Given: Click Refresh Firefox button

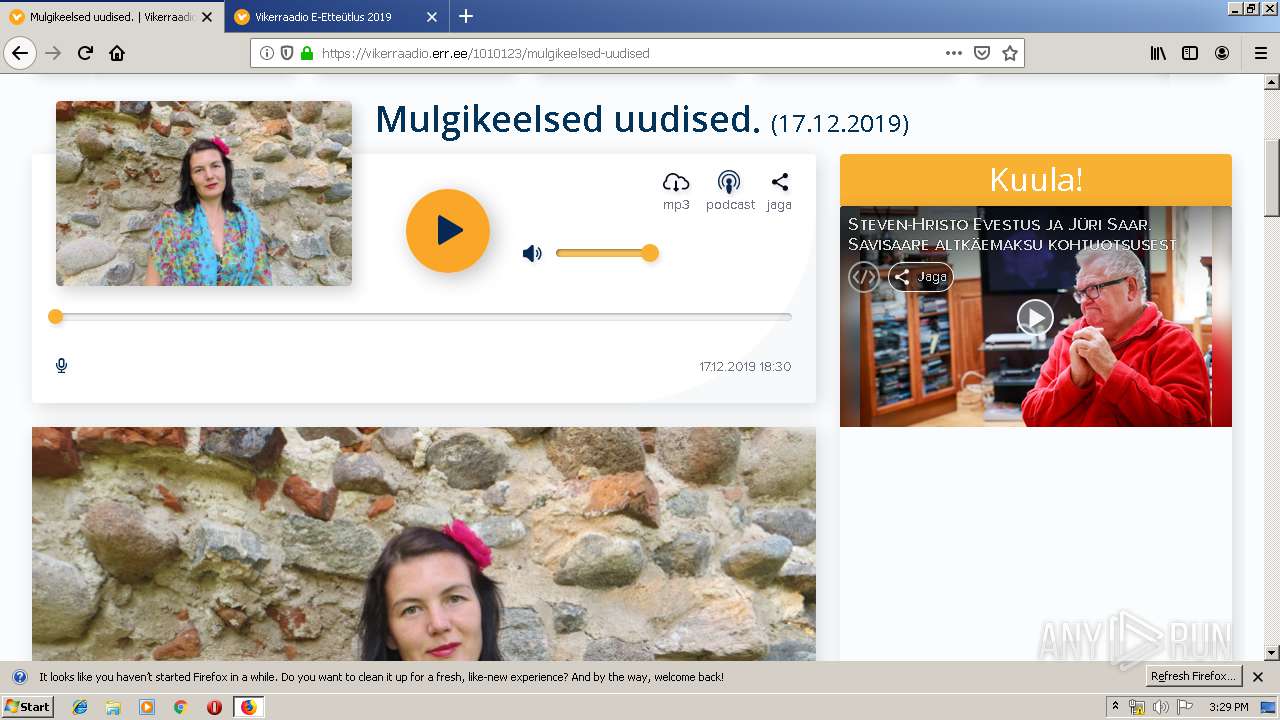Looking at the screenshot, I should pos(1194,677).
